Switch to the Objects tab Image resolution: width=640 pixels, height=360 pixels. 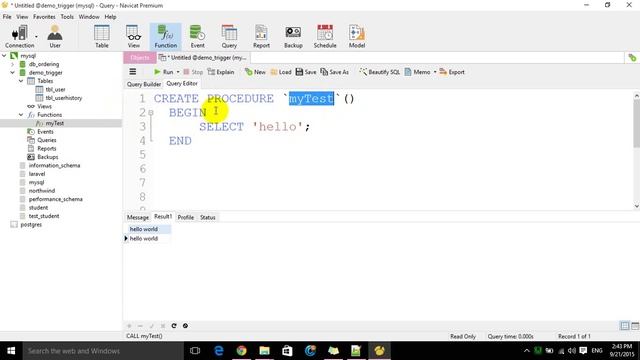(x=140, y=58)
